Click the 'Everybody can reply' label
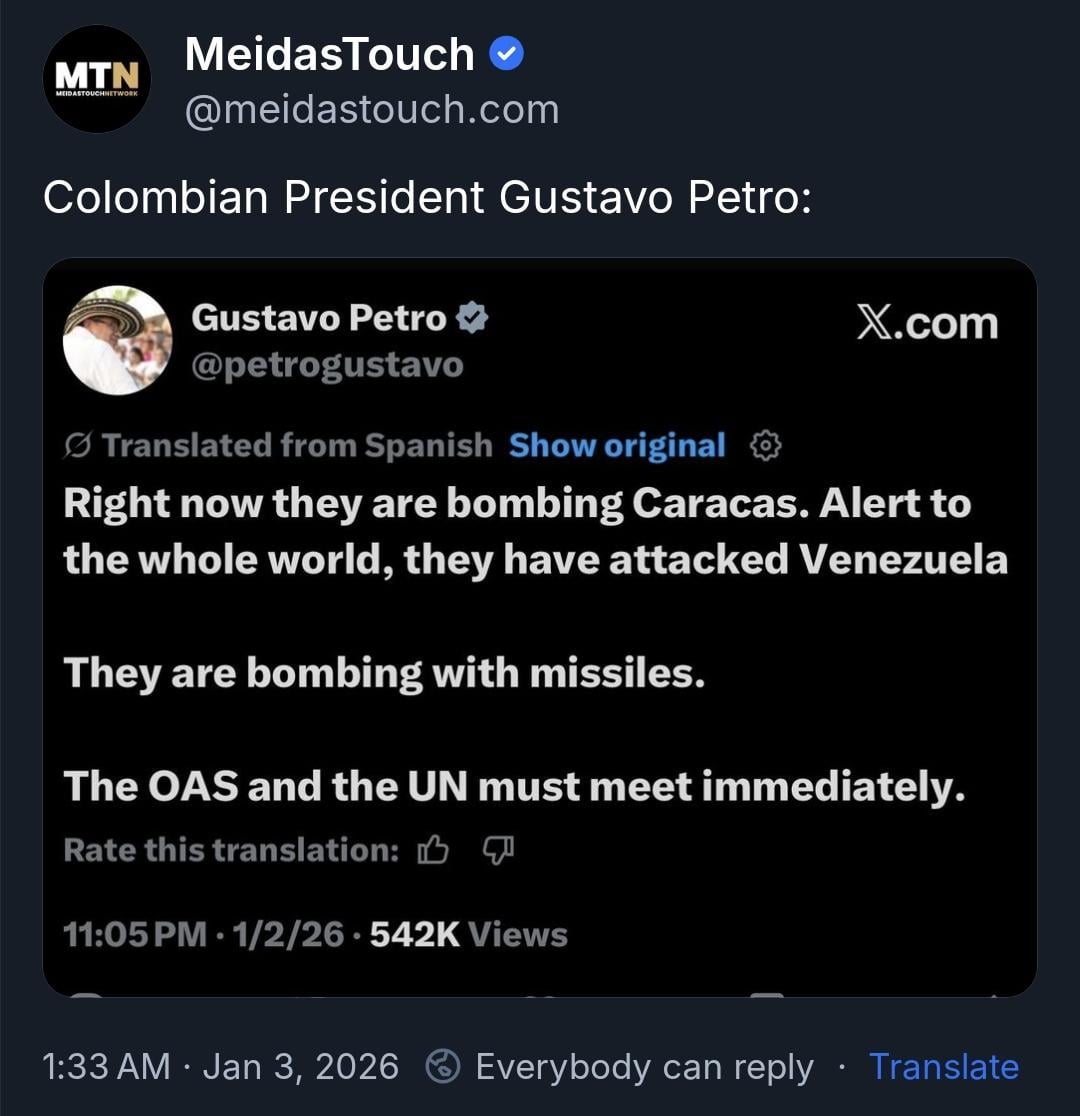Viewport: 1080px width, 1116px height. pos(644,1067)
